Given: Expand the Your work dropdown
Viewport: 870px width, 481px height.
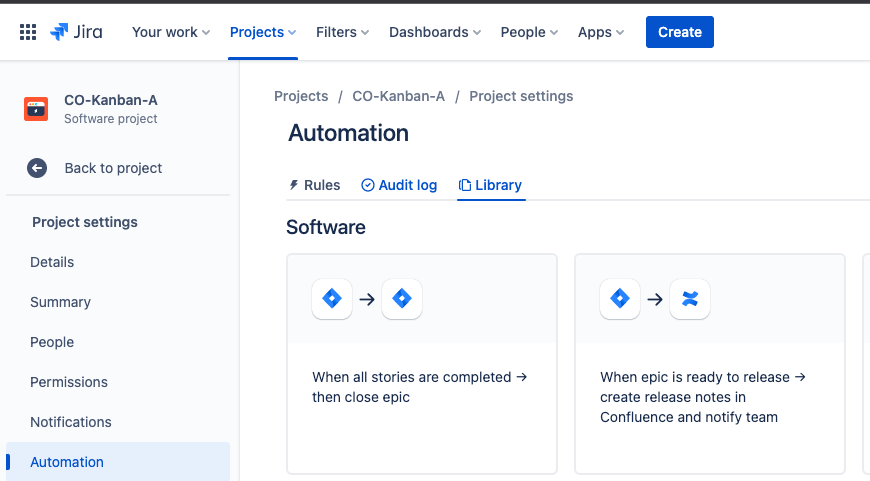Looking at the screenshot, I should (x=171, y=32).
